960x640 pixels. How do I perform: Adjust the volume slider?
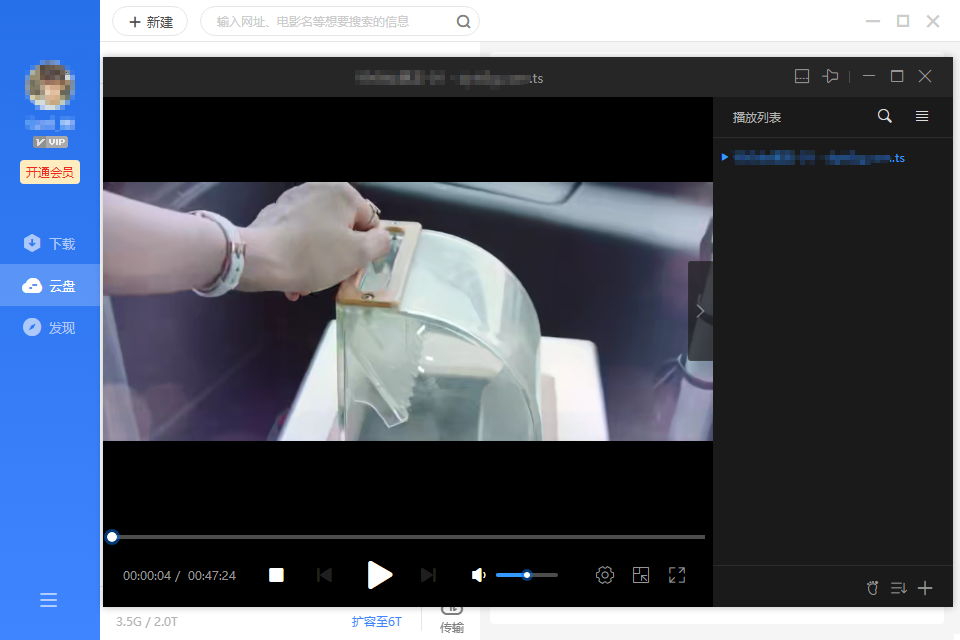[x=526, y=575]
